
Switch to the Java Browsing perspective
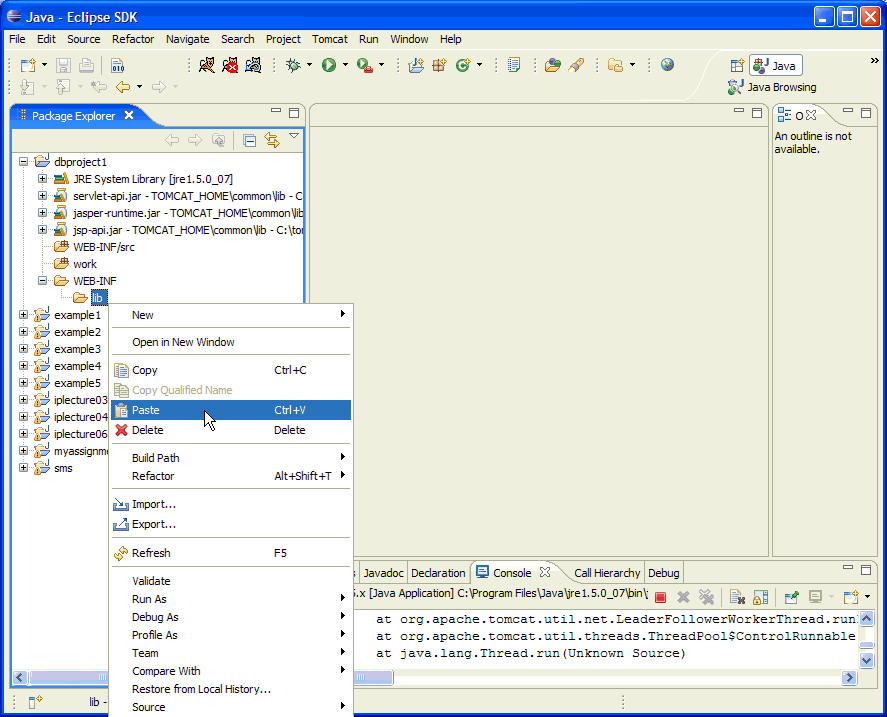(772, 87)
